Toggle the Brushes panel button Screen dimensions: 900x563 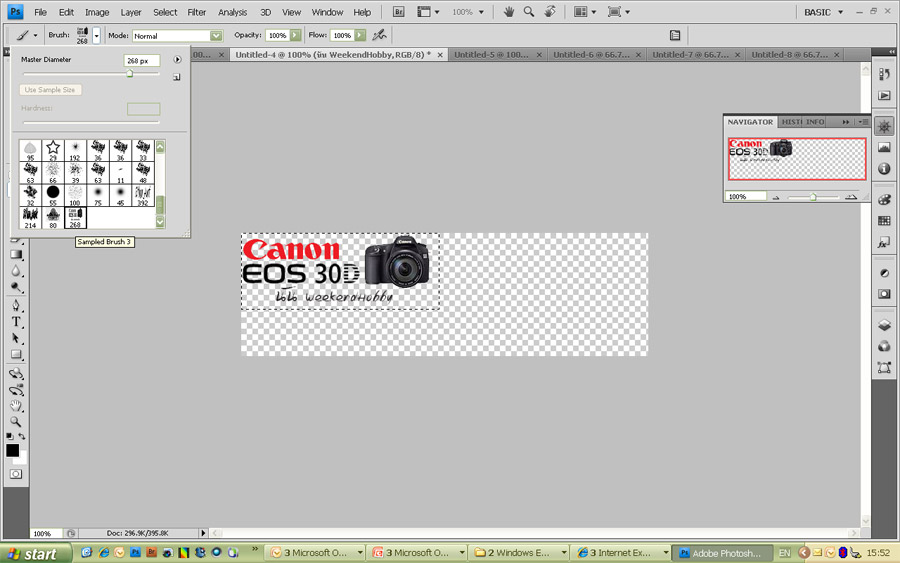(x=675, y=35)
